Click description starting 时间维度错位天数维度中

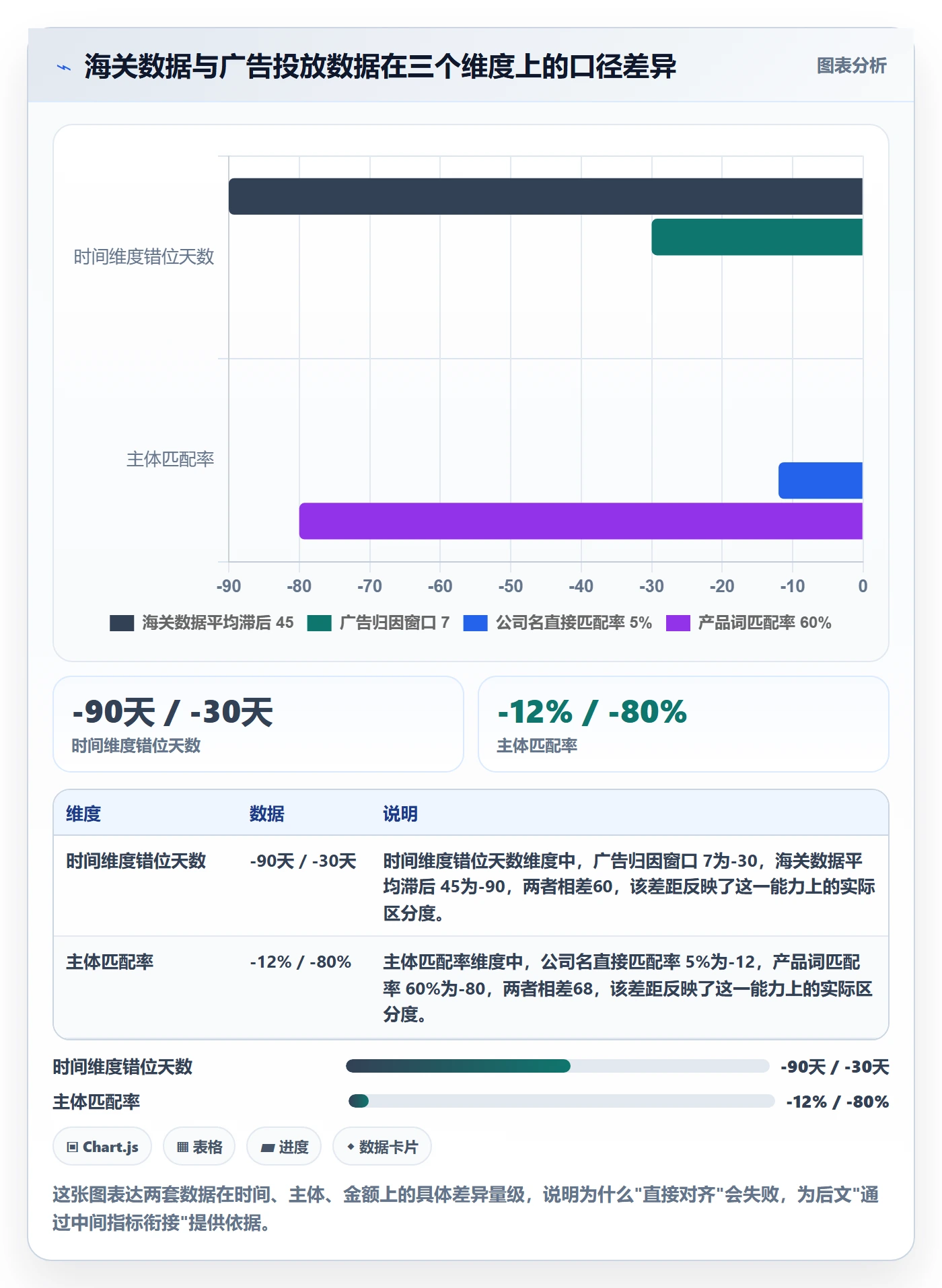[629, 887]
